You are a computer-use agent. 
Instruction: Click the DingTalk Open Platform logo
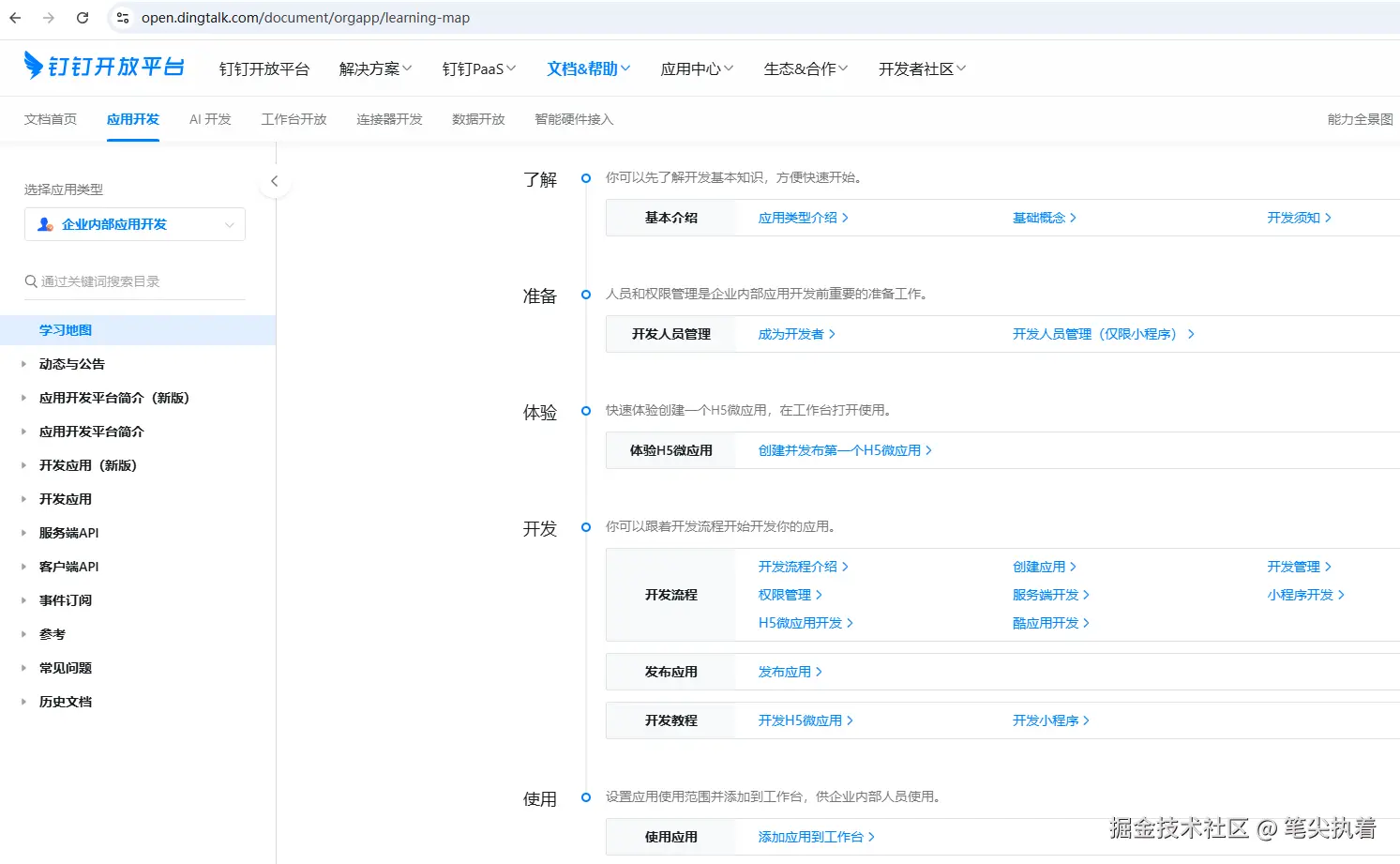point(103,66)
